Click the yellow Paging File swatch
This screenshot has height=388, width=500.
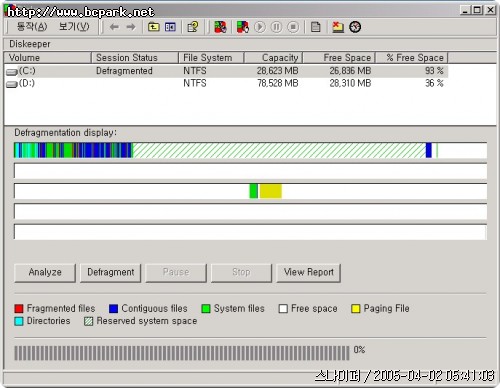(x=356, y=309)
